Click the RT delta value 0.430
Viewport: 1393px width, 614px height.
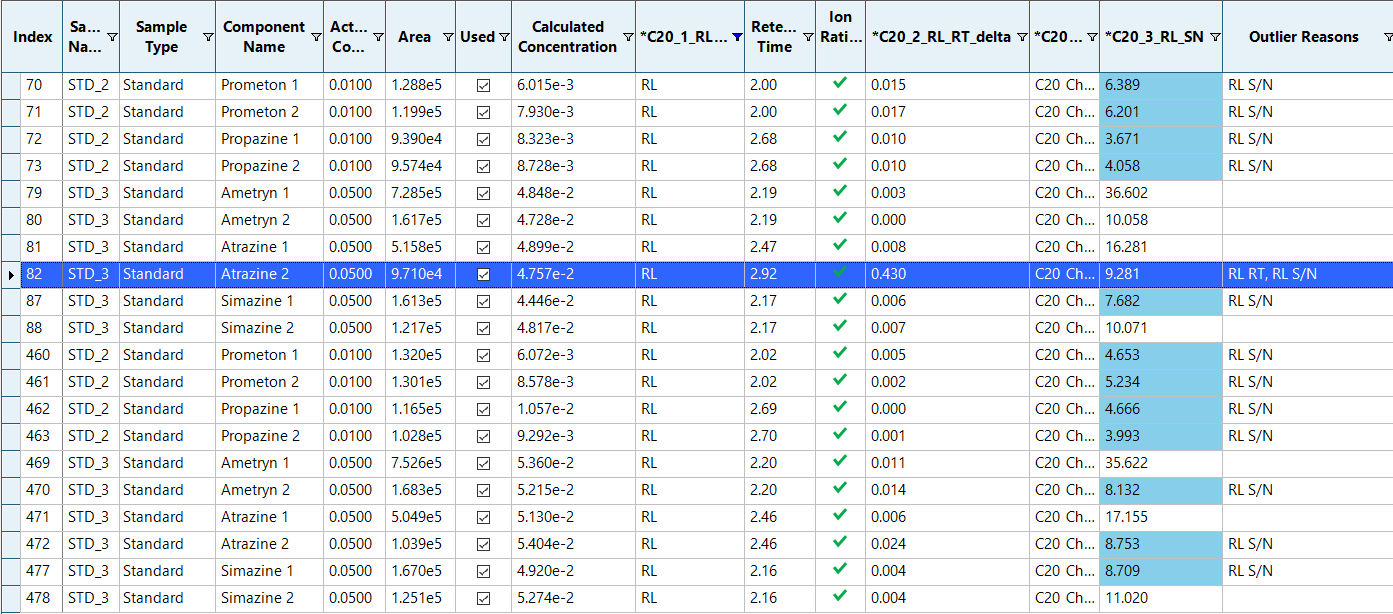click(889, 274)
